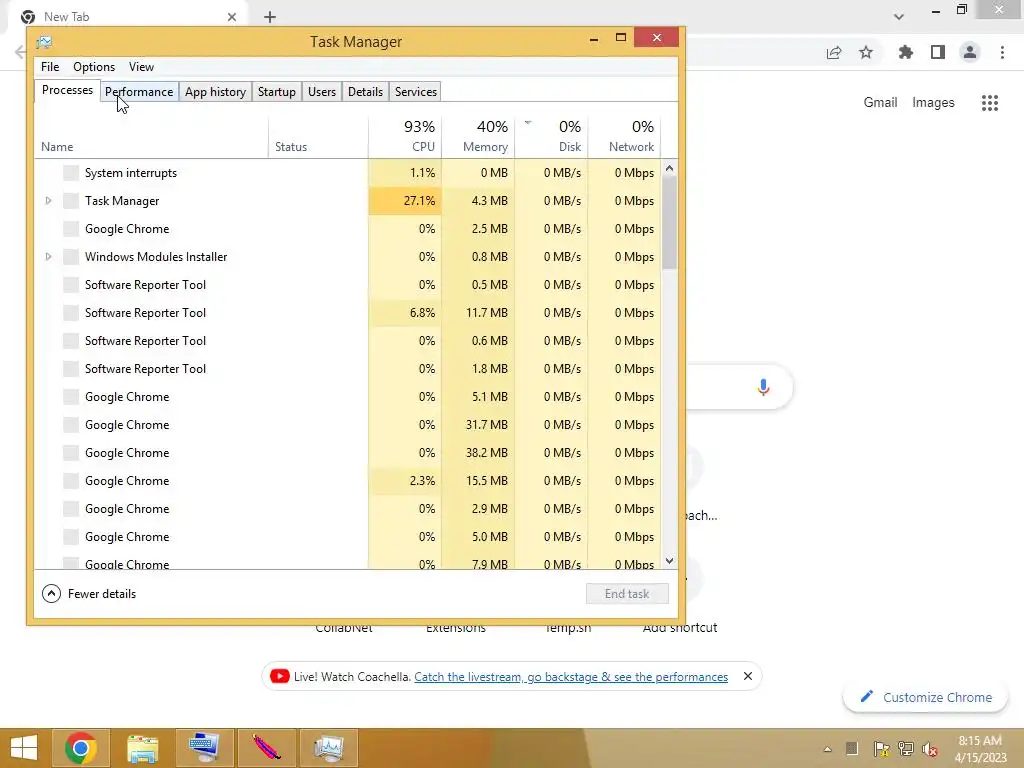Toggle Chrome side panel icon
Screen dimensions: 1024x768
click(x=938, y=52)
